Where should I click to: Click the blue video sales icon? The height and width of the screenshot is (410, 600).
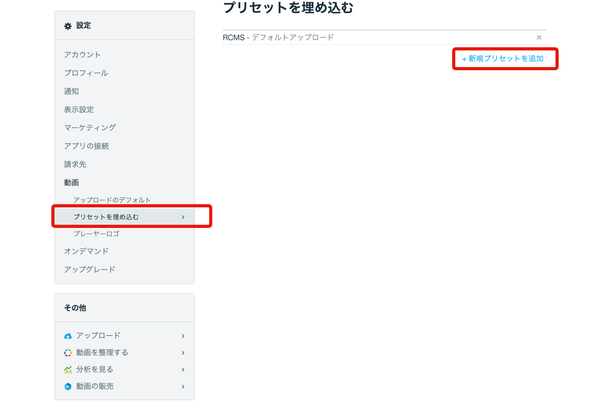tap(68, 386)
